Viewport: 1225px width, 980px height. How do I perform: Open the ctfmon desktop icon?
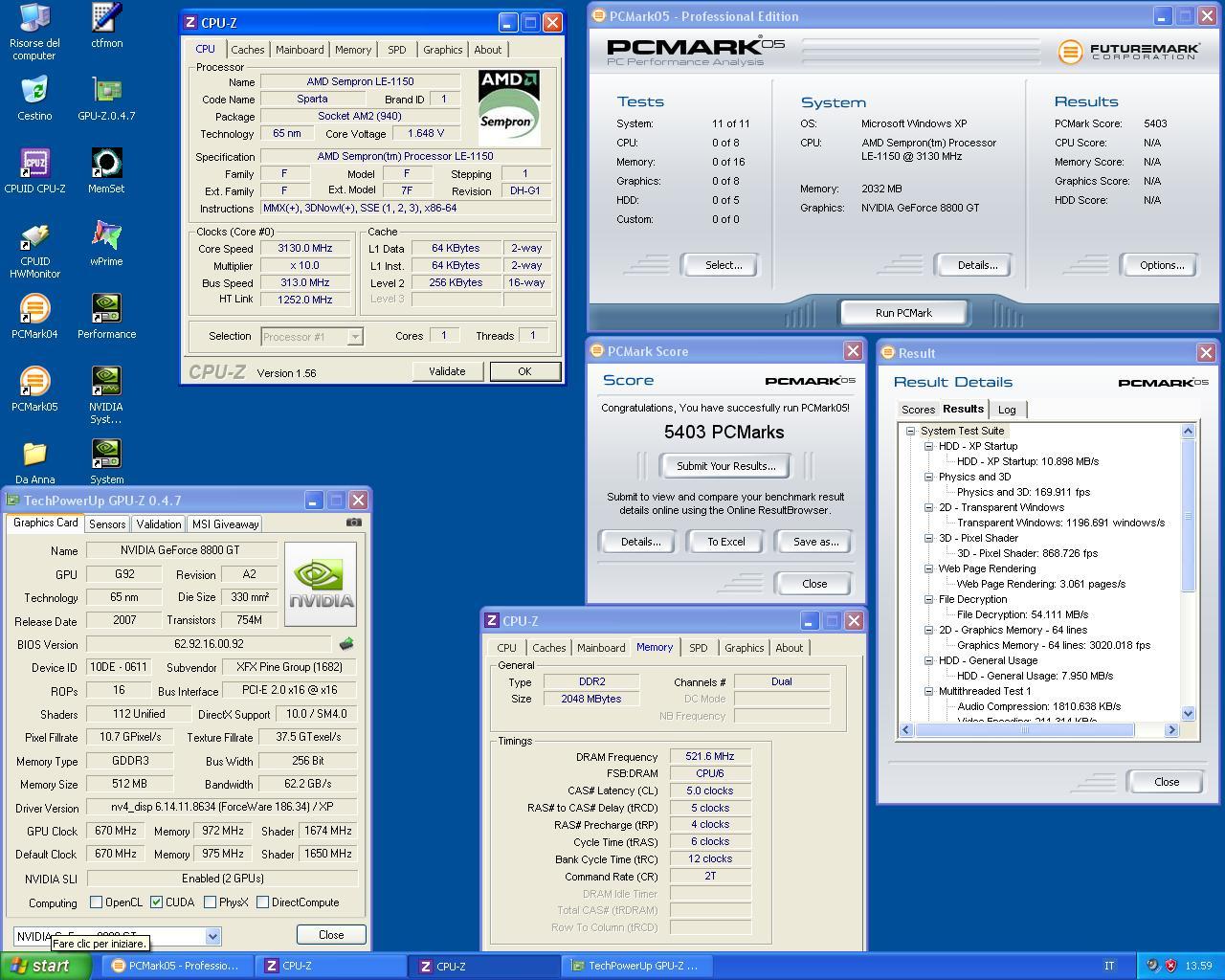(106, 26)
